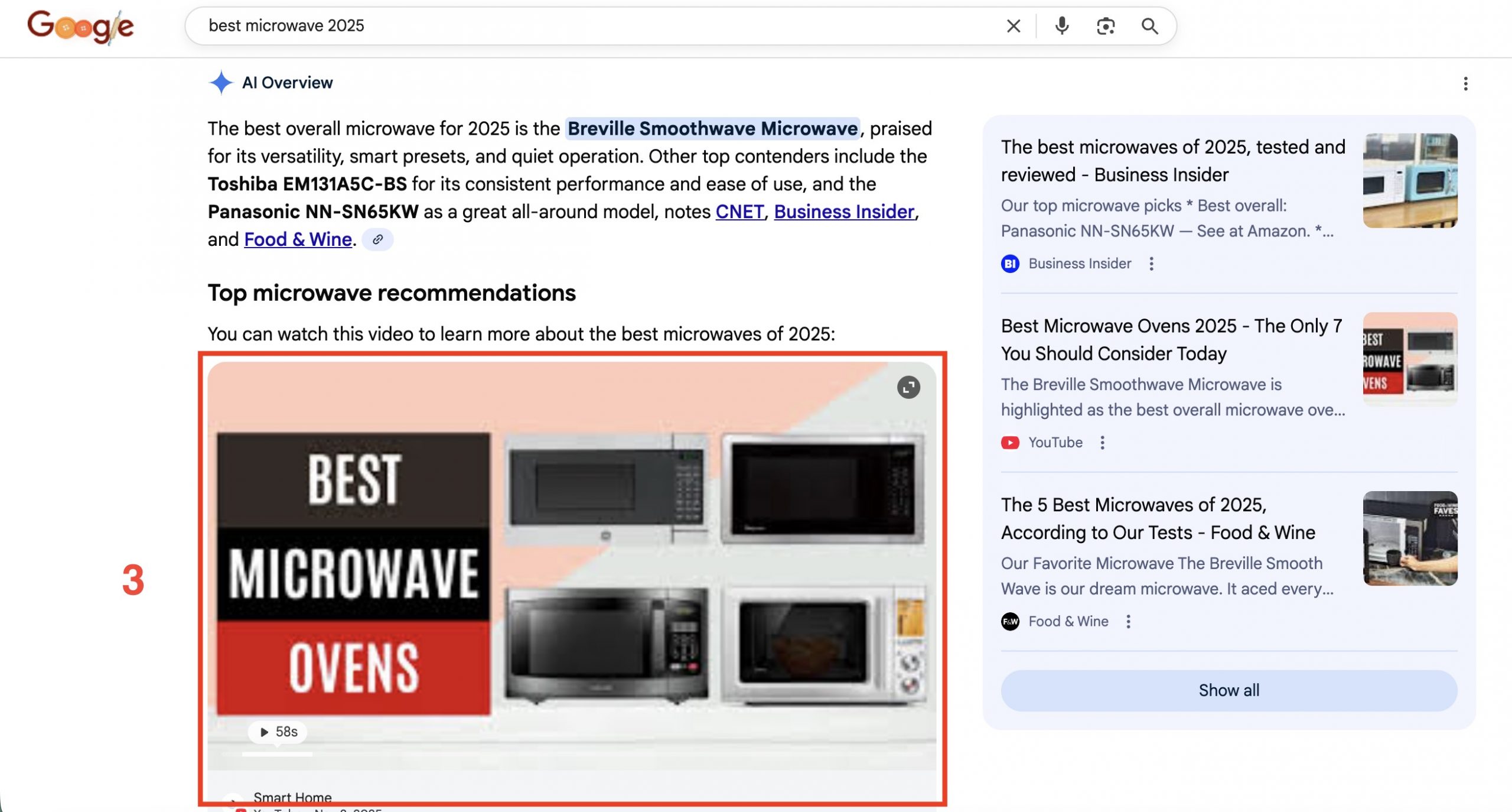Open the CNET link
1512x812 pixels.
[x=739, y=212]
